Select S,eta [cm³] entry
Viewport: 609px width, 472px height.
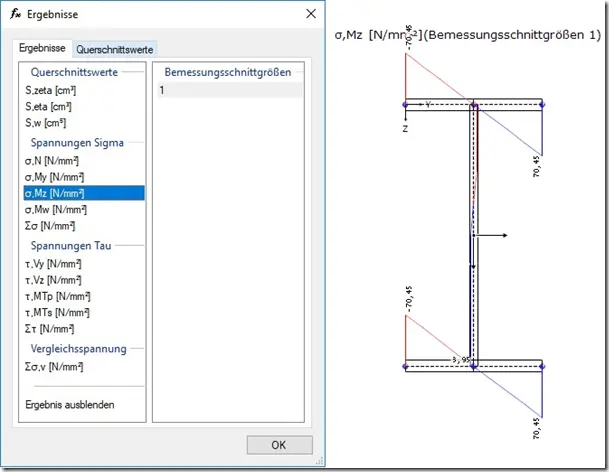pyautogui.click(x=48, y=106)
